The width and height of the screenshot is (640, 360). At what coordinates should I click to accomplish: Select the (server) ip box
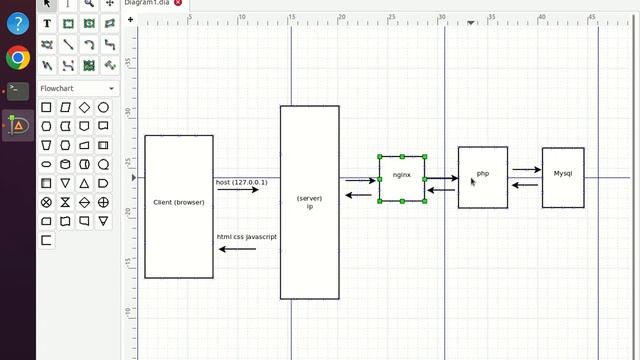tap(310, 202)
